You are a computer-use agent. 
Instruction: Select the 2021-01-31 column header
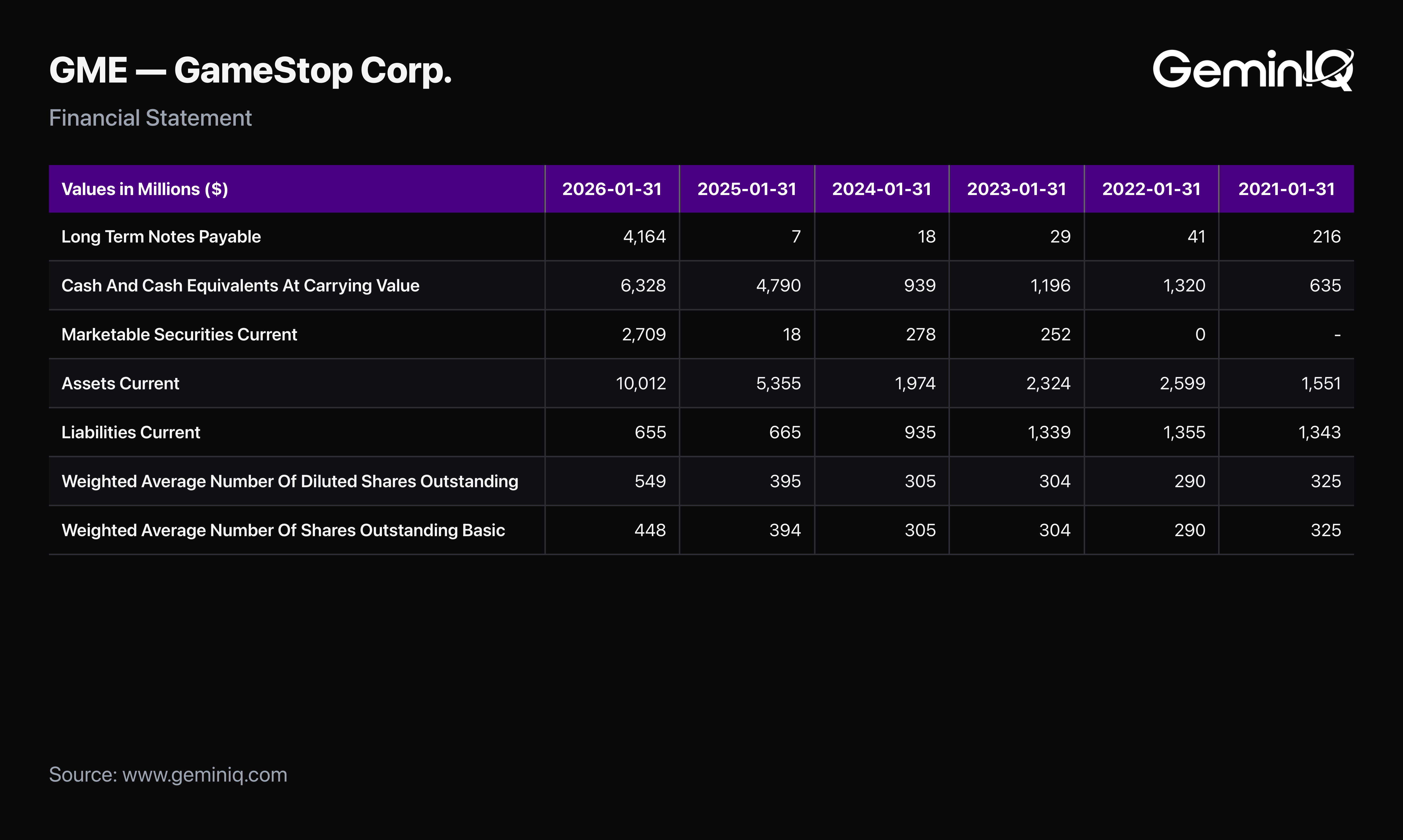click(1286, 189)
